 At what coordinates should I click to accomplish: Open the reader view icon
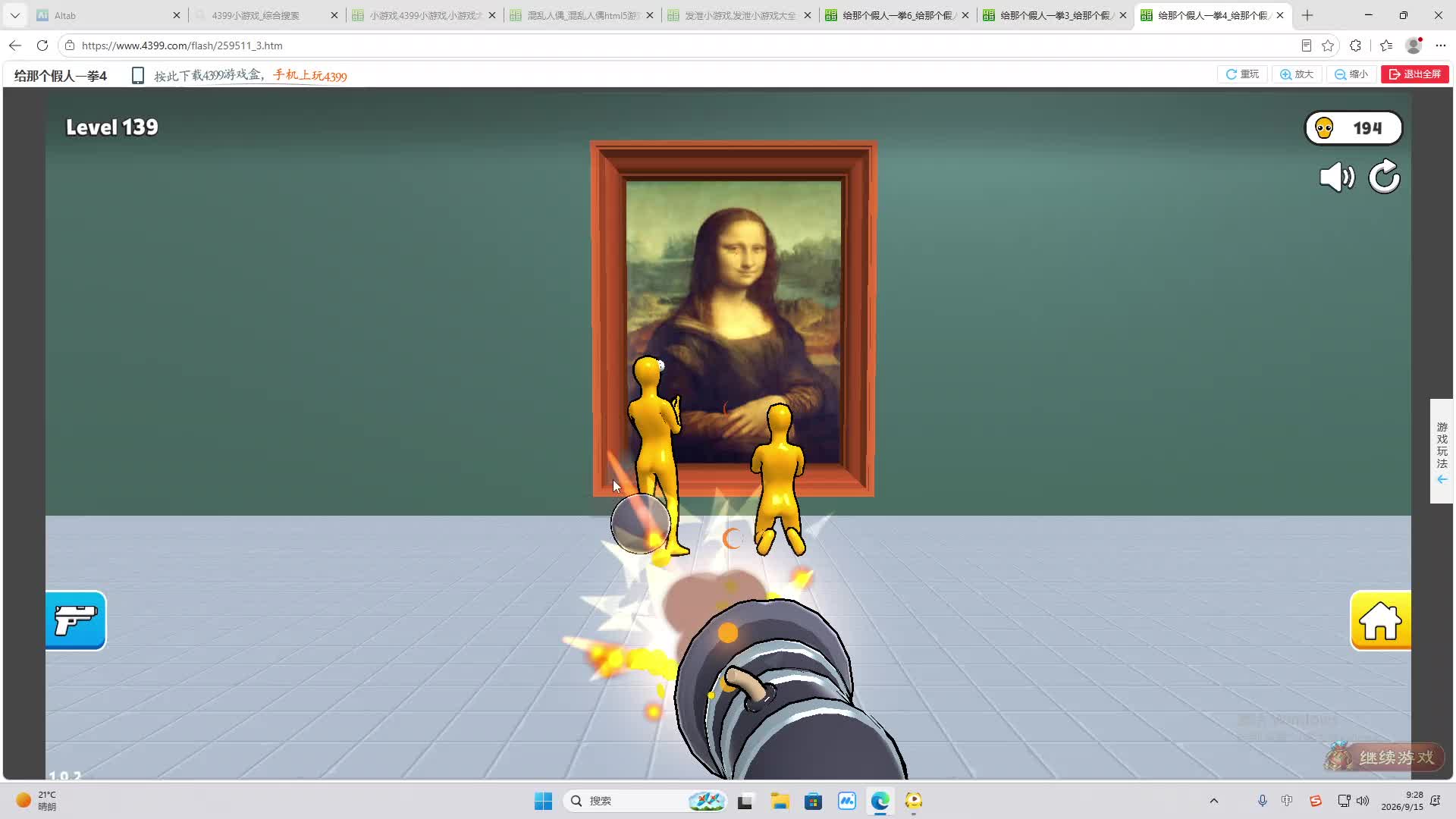(x=1306, y=45)
